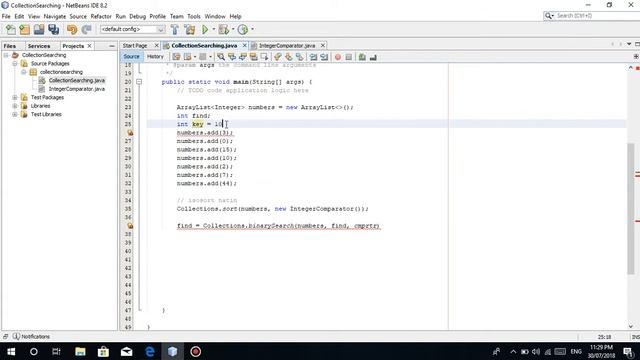Click the Last Edit icon in editor toolbar
Image resolution: width=640 pixels, height=360 pixels.
[x=176, y=57]
